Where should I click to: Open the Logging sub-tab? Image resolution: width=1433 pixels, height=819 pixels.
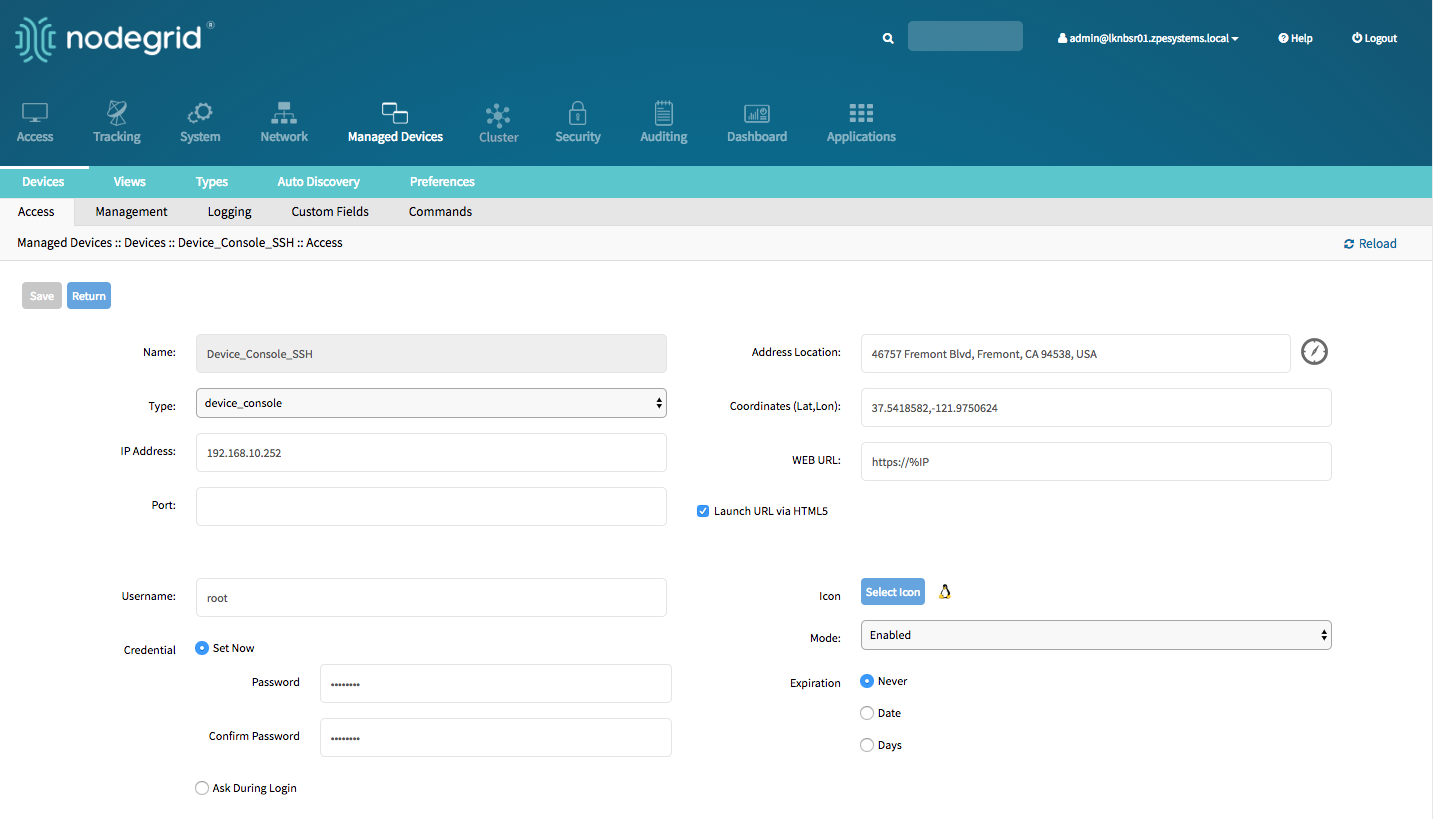coord(230,212)
